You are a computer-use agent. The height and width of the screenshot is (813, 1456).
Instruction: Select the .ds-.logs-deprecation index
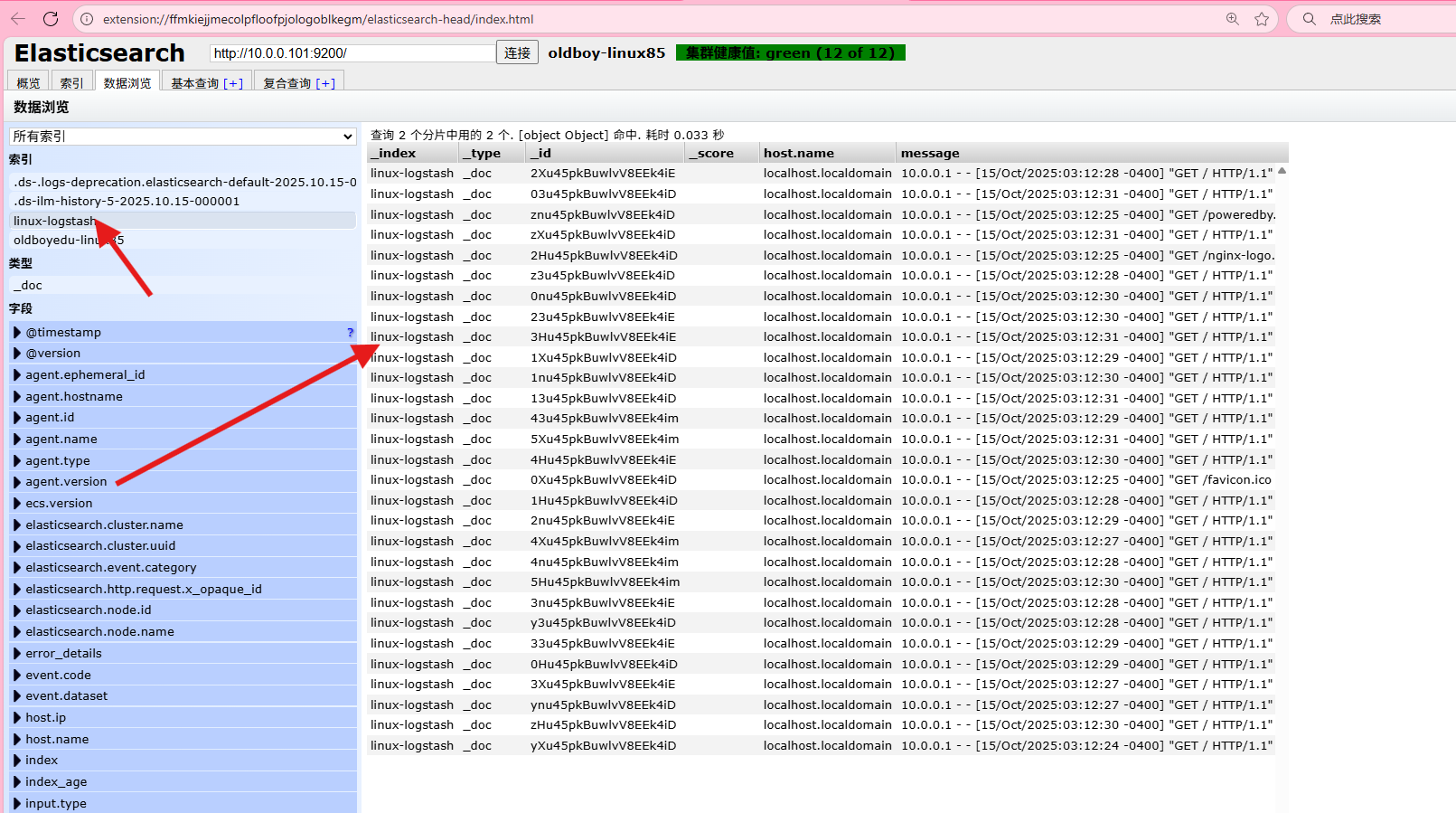point(183,182)
